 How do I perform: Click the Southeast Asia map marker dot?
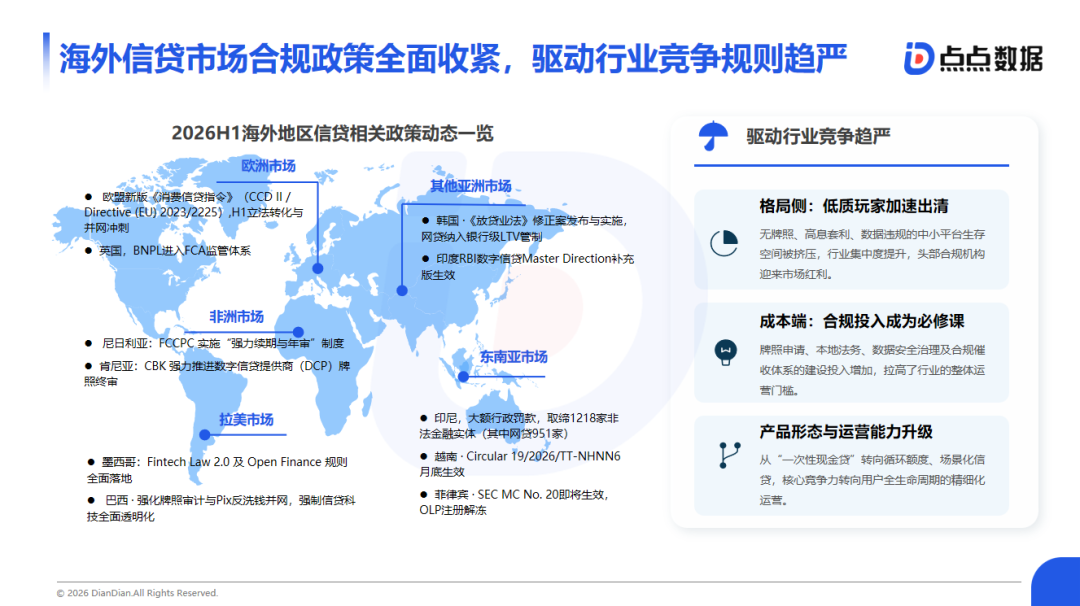(464, 377)
